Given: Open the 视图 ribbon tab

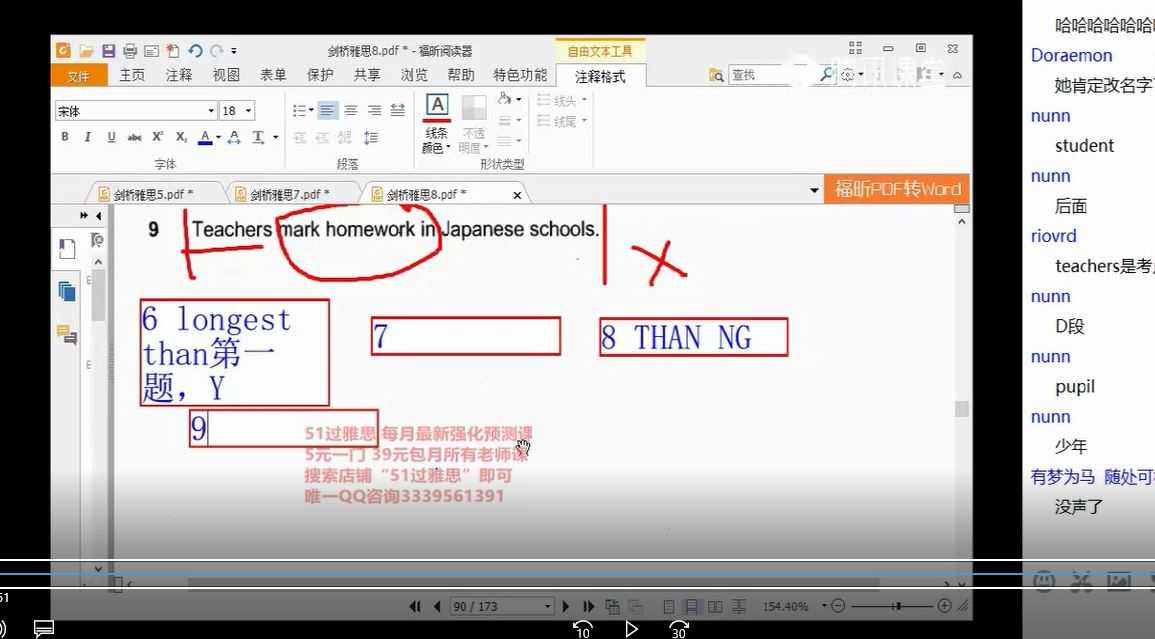Looking at the screenshot, I should pos(226,75).
